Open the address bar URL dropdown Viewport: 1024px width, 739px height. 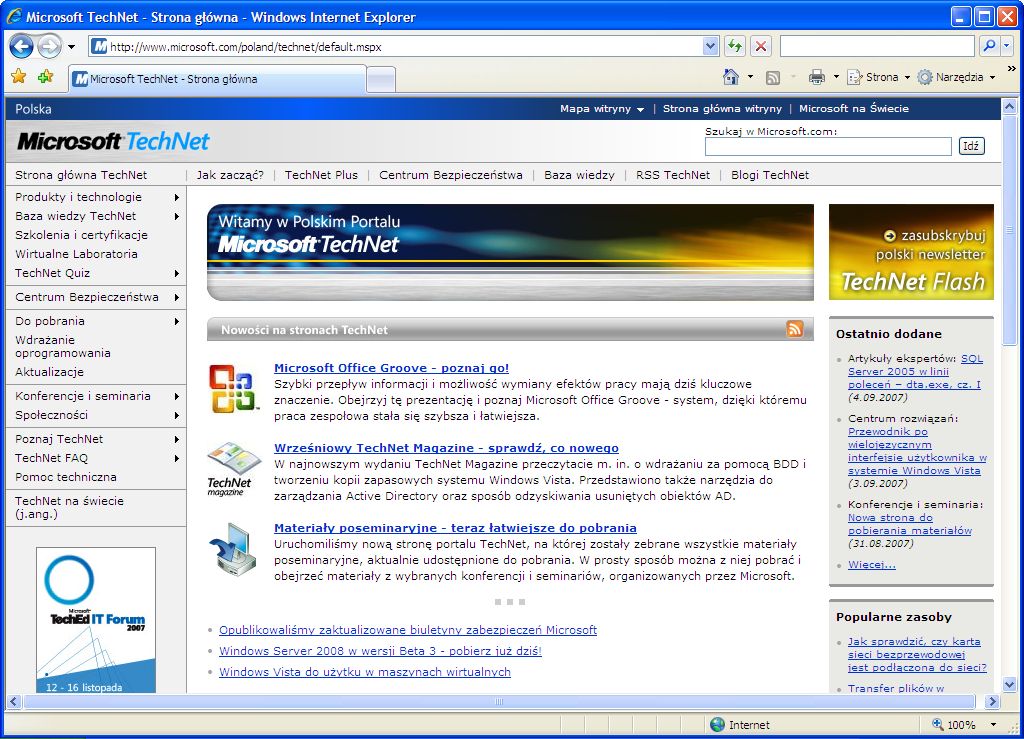(711, 46)
